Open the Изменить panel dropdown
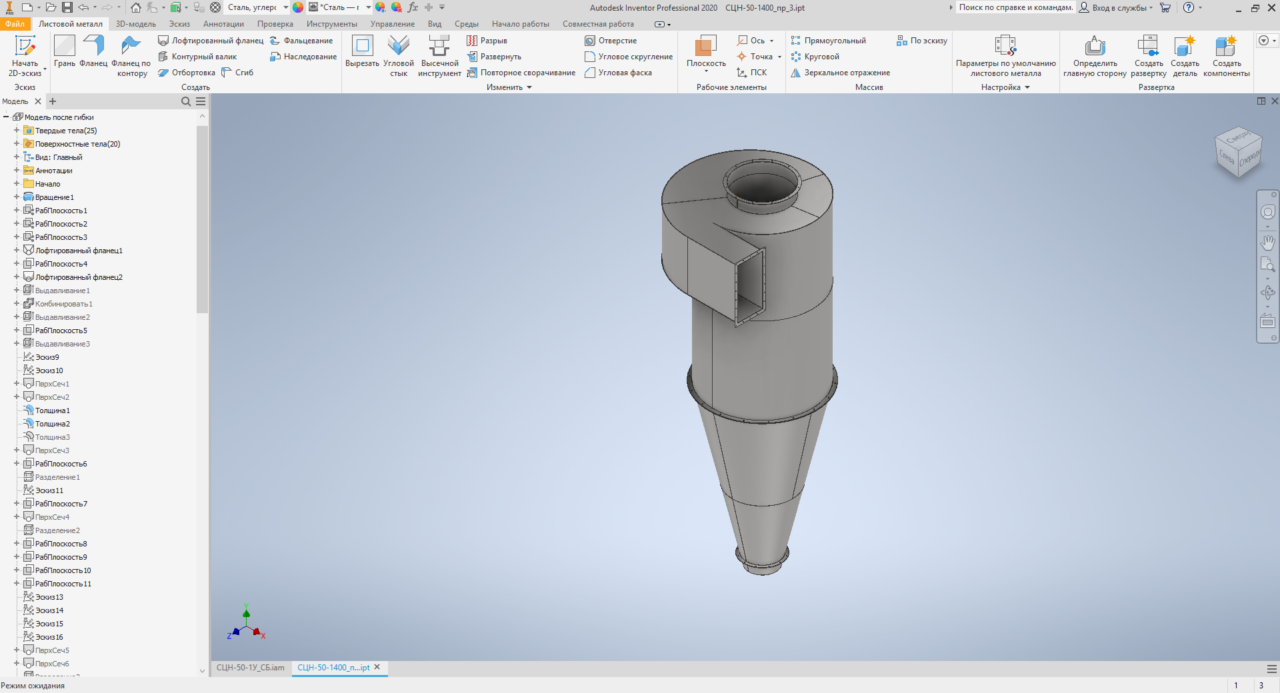This screenshot has width=1280, height=693. coord(529,88)
